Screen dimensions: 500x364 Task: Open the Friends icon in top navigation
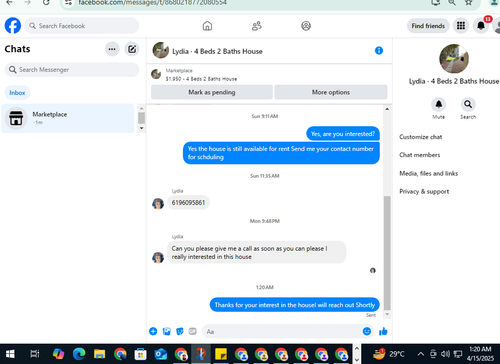pos(257,26)
